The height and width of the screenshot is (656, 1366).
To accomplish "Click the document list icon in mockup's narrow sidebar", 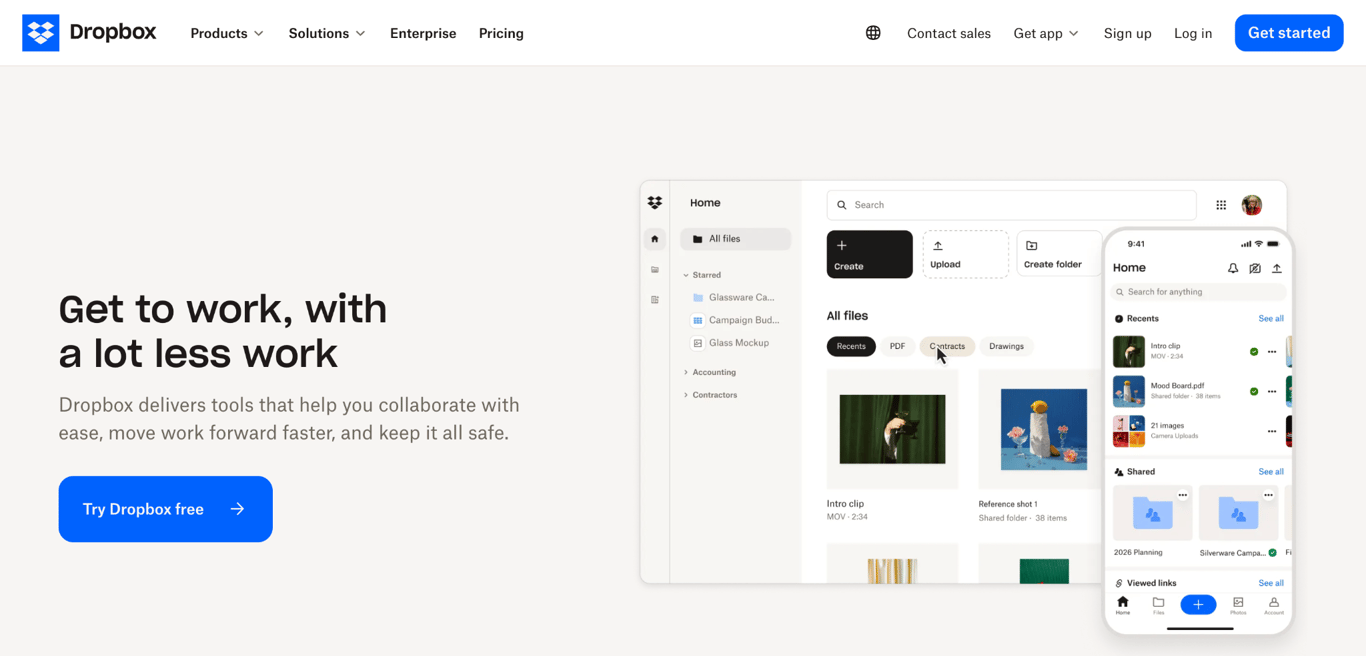I will [x=655, y=300].
